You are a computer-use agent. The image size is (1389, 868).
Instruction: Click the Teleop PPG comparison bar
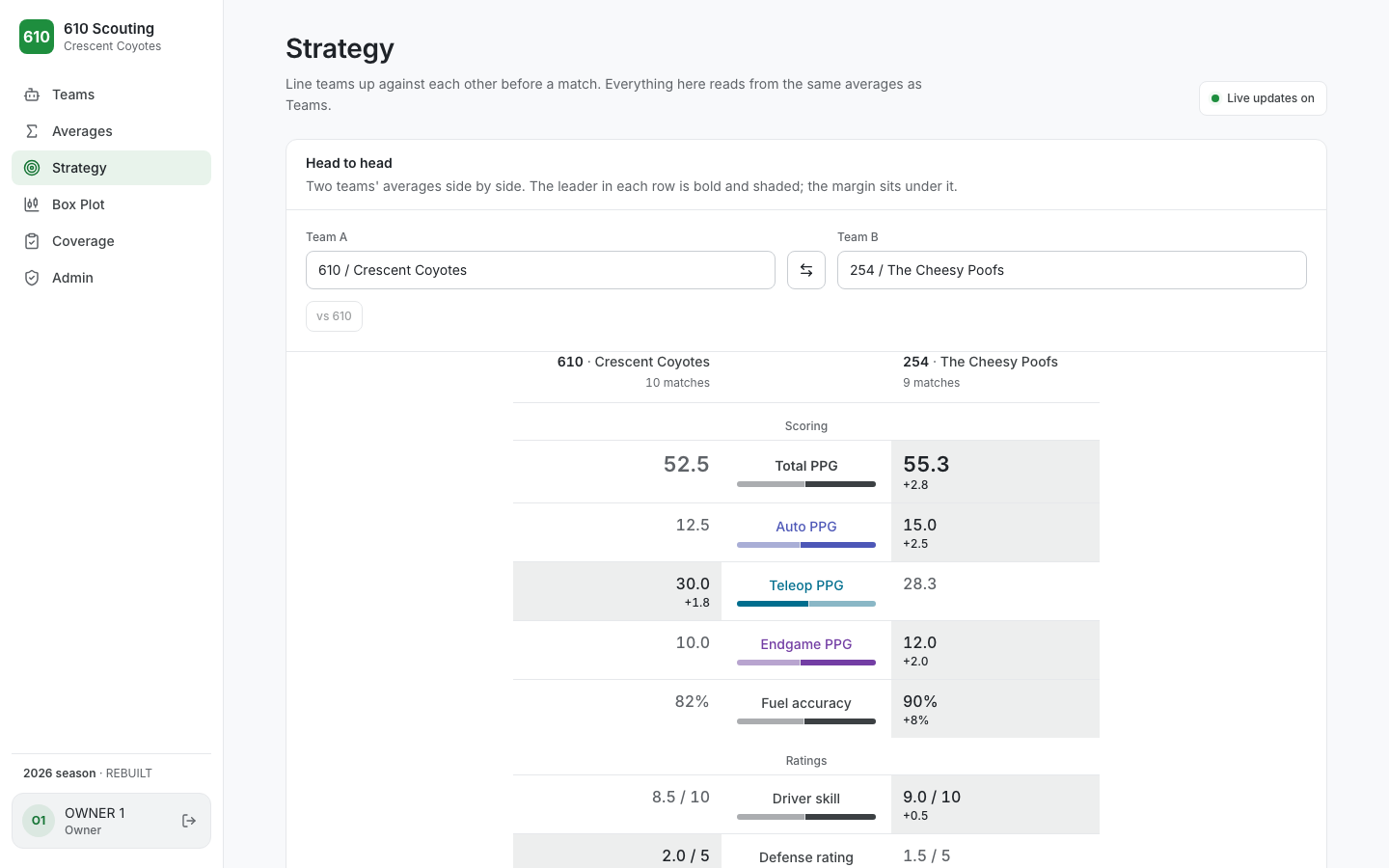806,604
